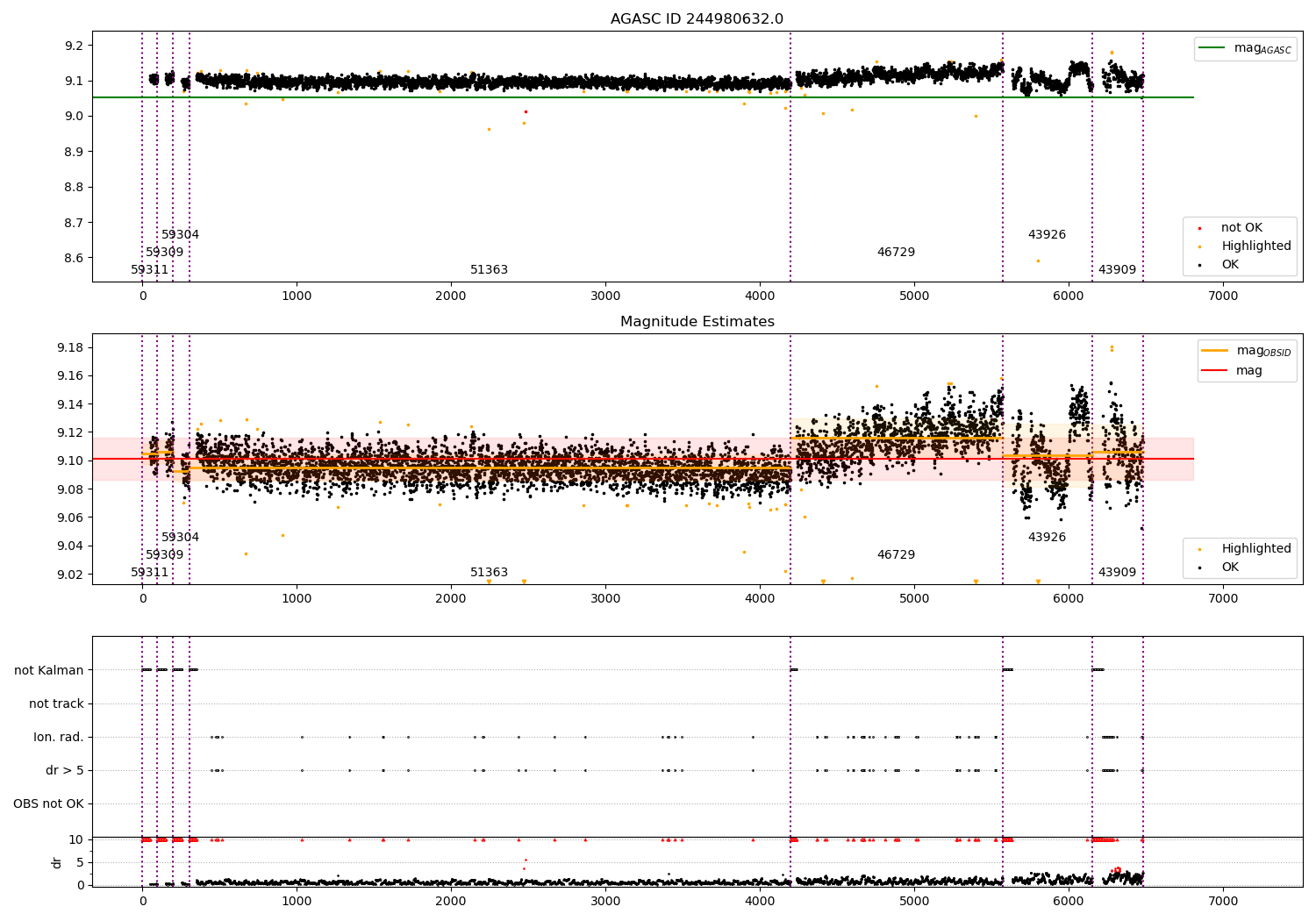Click OBSID label 59309 in middle plot
Screen dimensions: 1316x921
tap(165, 555)
